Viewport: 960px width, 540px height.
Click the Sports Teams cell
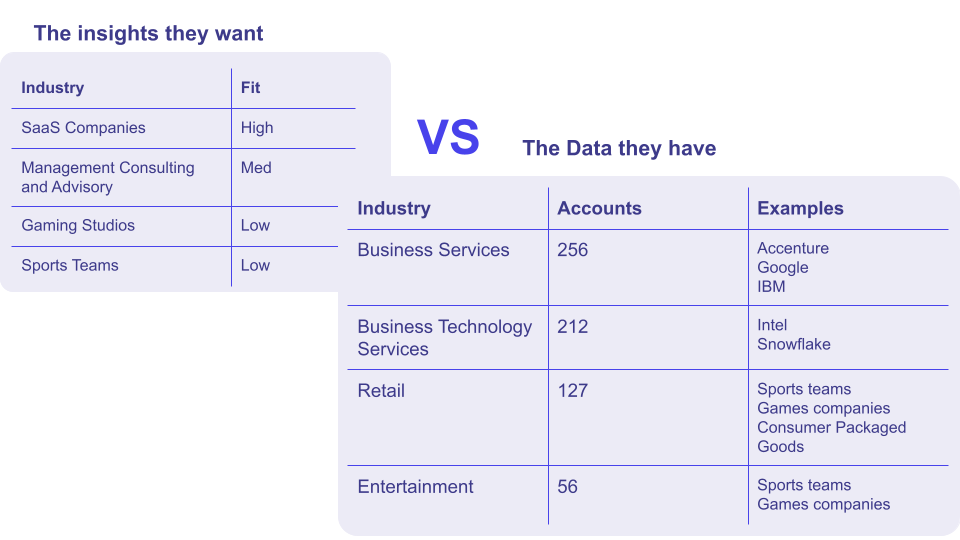(70, 265)
